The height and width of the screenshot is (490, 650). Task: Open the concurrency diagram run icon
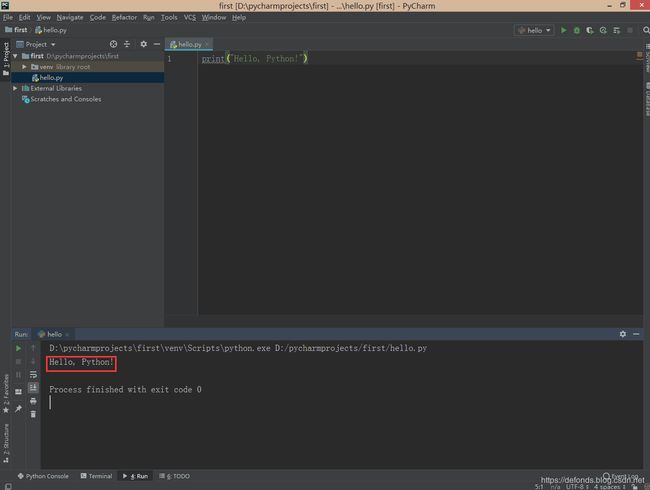tap(616, 30)
